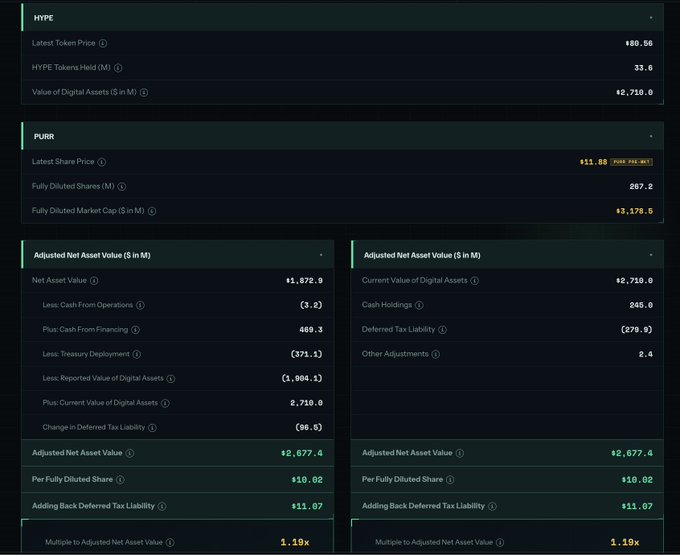Open info icon next to Deferred Tax Liability row
Screen dimensions: 680x555
click(x=442, y=330)
